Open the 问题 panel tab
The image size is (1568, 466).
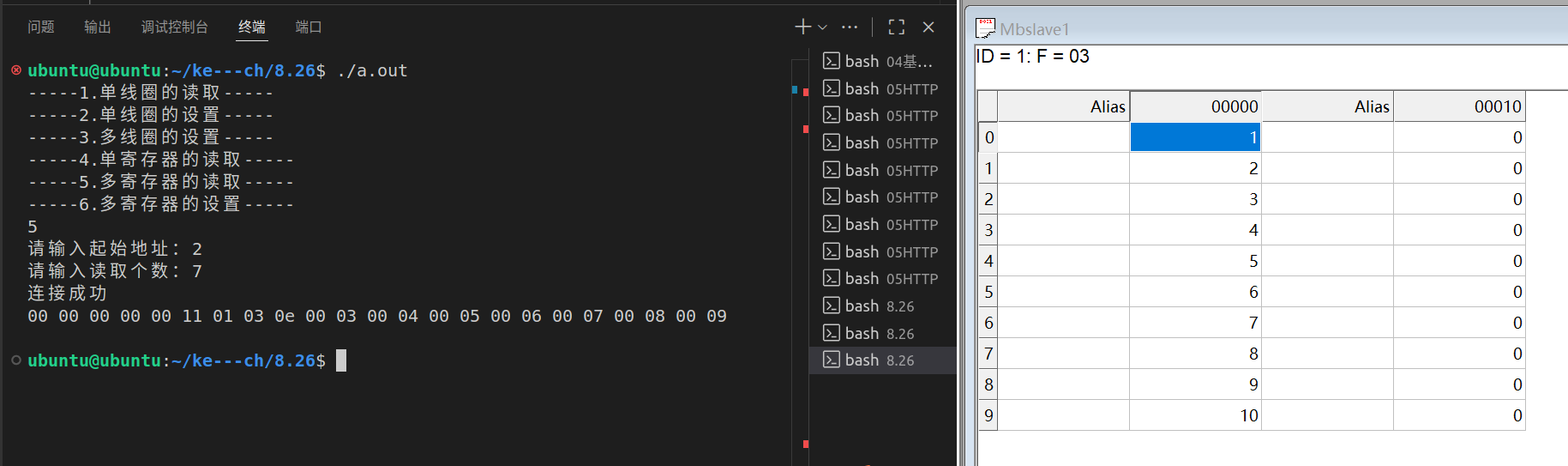40,27
